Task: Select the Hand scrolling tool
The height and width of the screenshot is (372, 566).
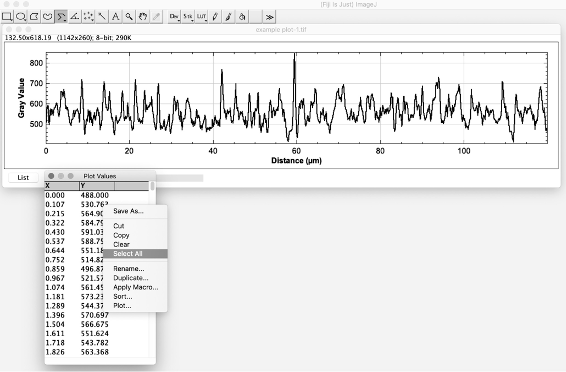Action: 143,17
